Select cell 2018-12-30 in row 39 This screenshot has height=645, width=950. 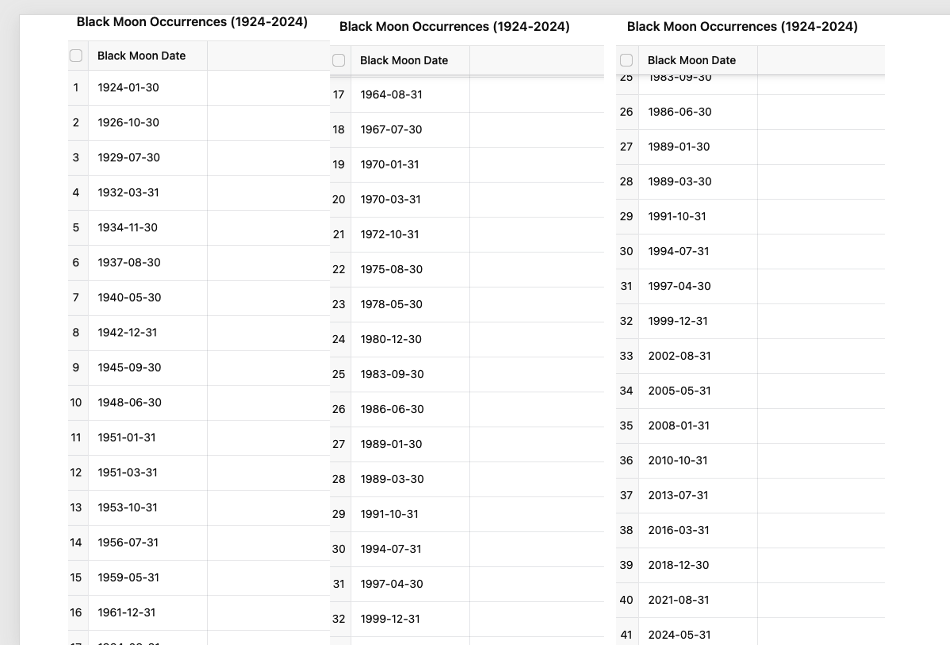[x=698, y=565]
